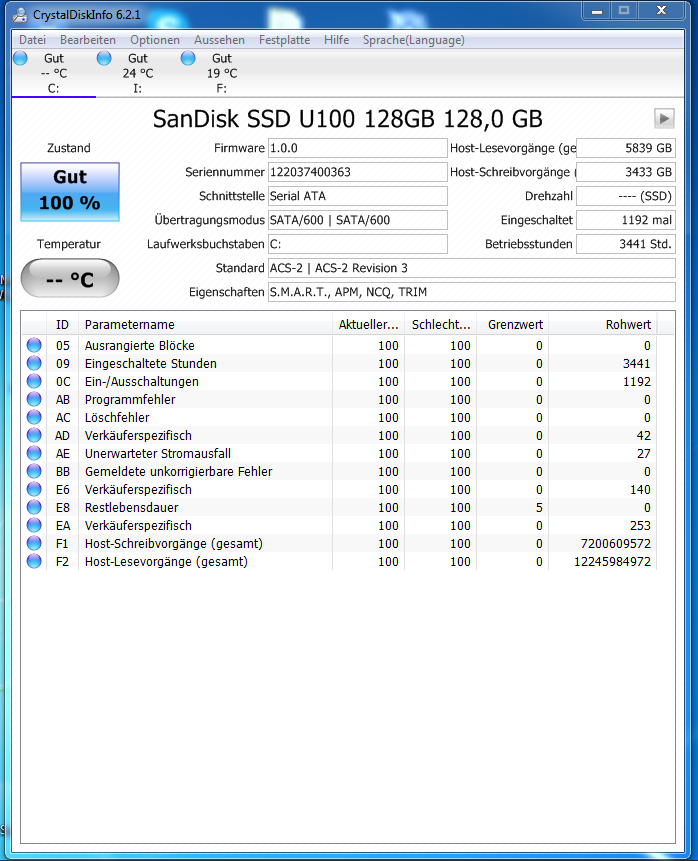Click status orb in Gemeldete unkorrigierbare Fehler row

(x=34, y=471)
